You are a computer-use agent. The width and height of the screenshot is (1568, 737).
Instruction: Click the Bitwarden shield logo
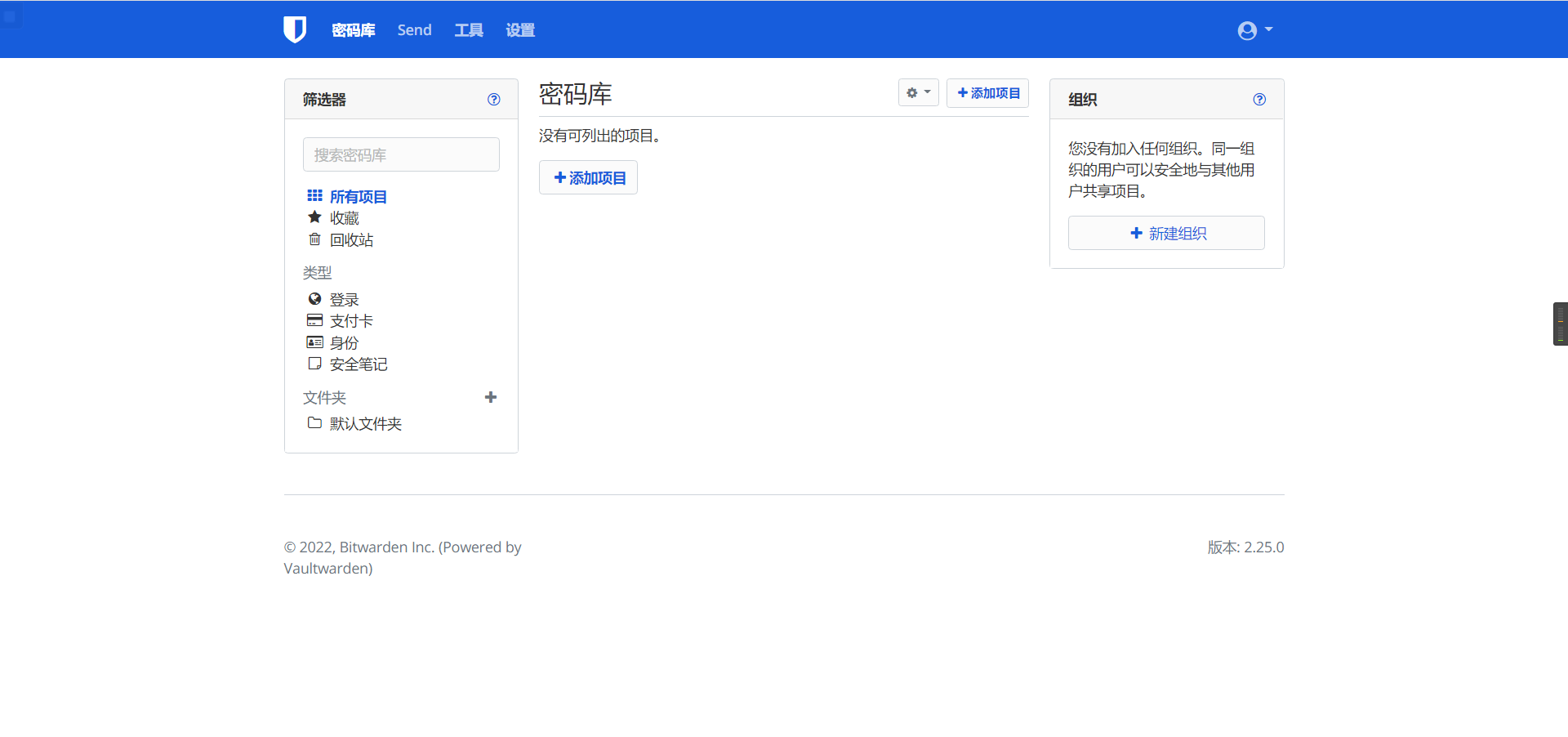click(294, 29)
